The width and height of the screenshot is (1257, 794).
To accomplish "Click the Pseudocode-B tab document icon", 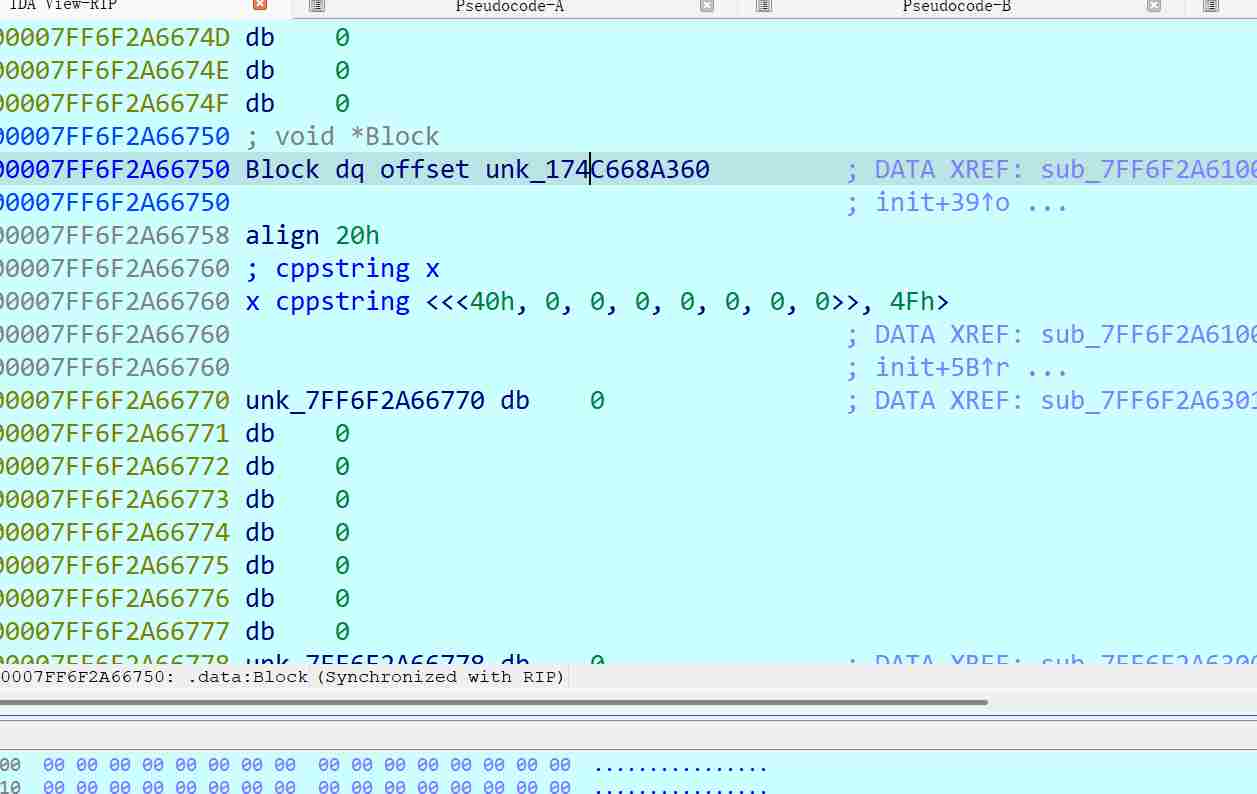I will pos(764,6).
